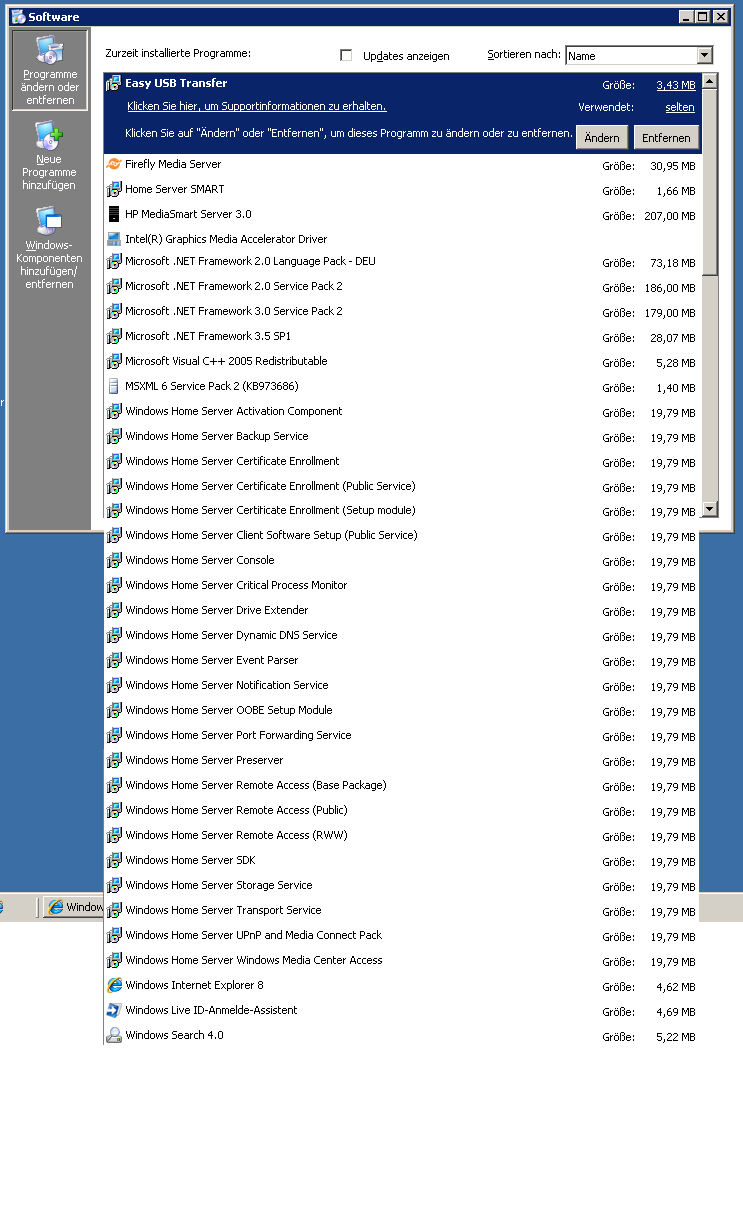Click the scrollbar up arrow
Screen dimensions: 743x1220
point(710,81)
